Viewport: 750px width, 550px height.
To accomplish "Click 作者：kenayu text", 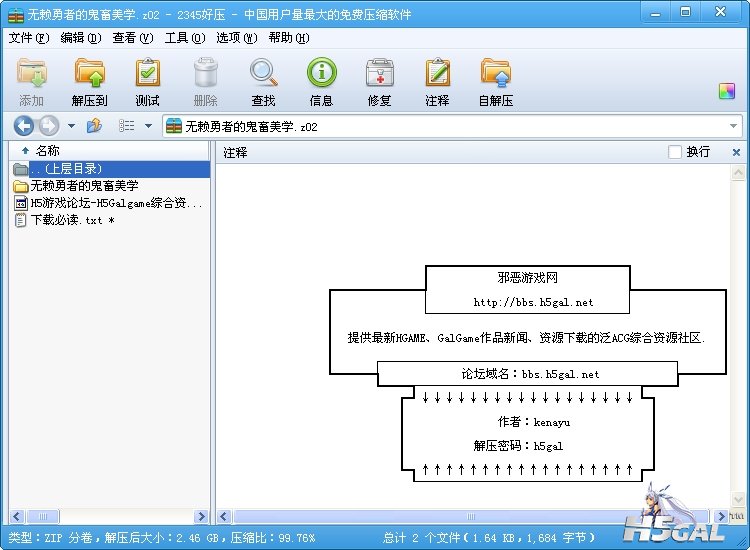I will (x=533, y=422).
